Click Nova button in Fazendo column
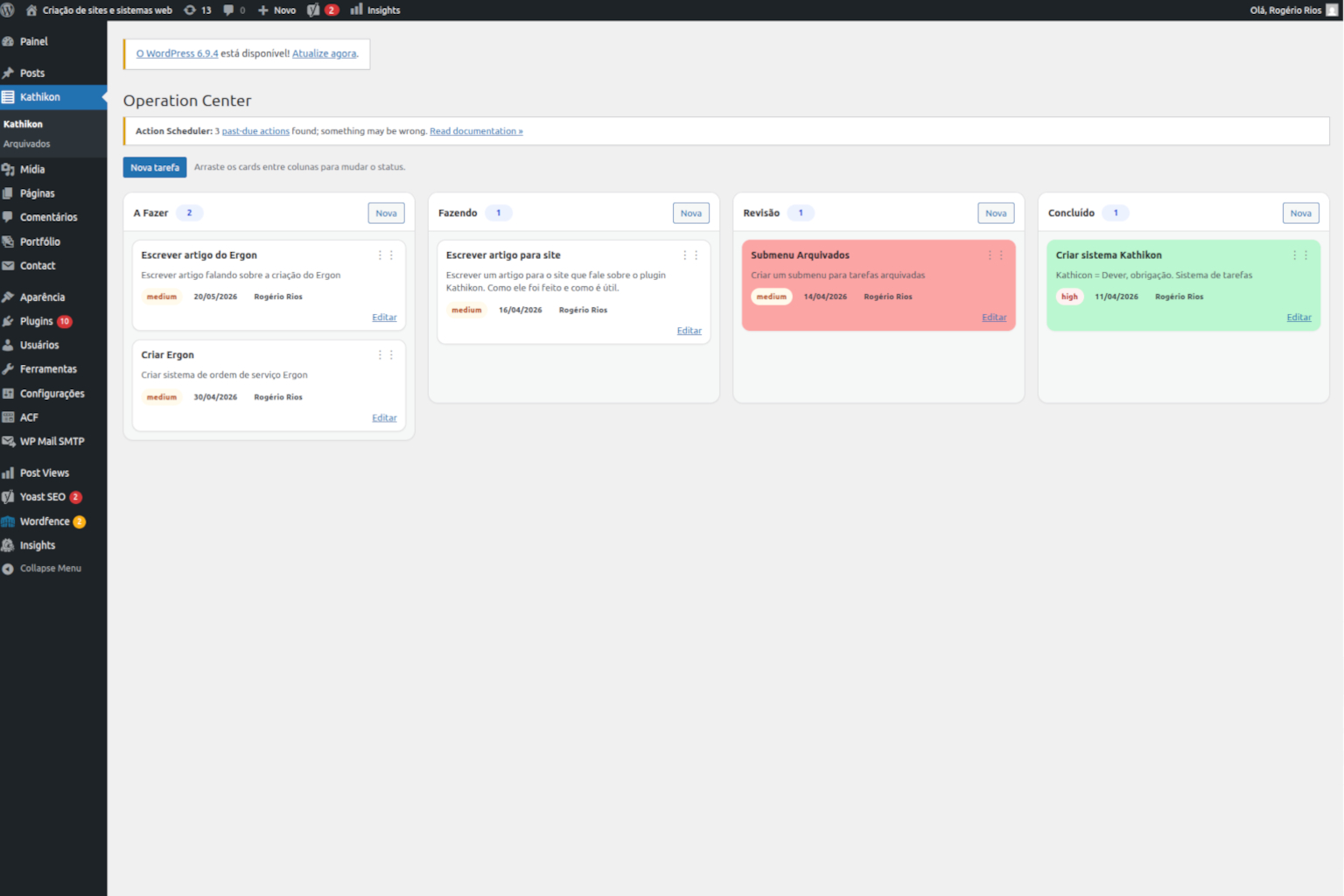This screenshot has height=896, width=1344. point(691,213)
